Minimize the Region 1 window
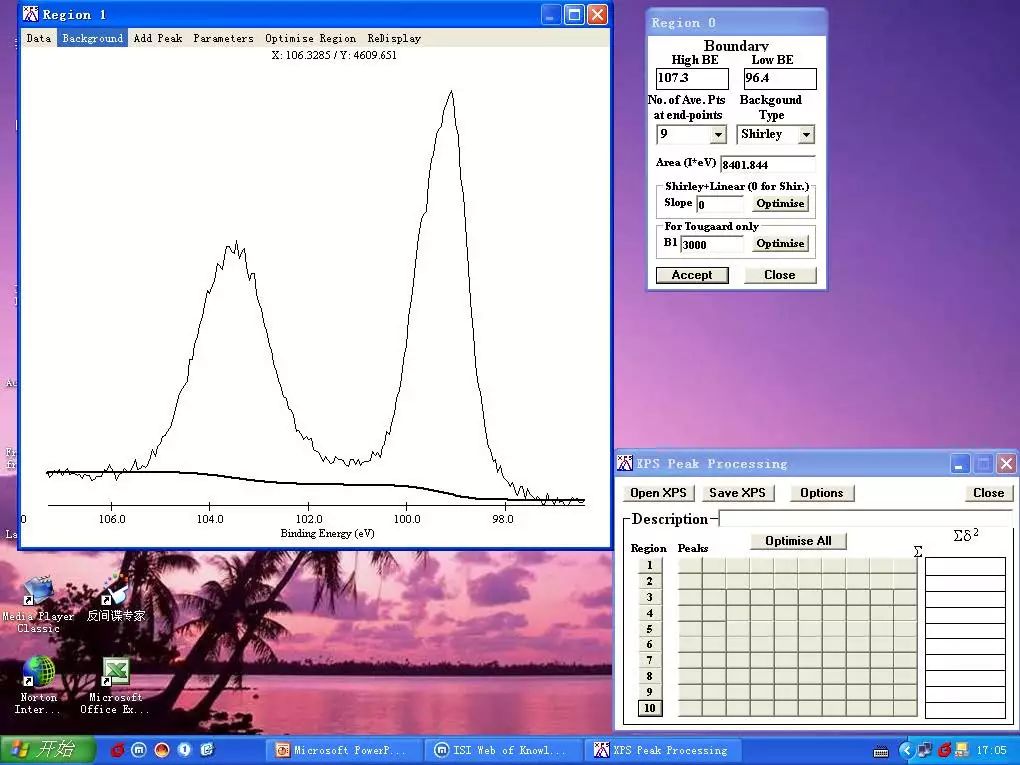1020x765 pixels. [x=552, y=14]
